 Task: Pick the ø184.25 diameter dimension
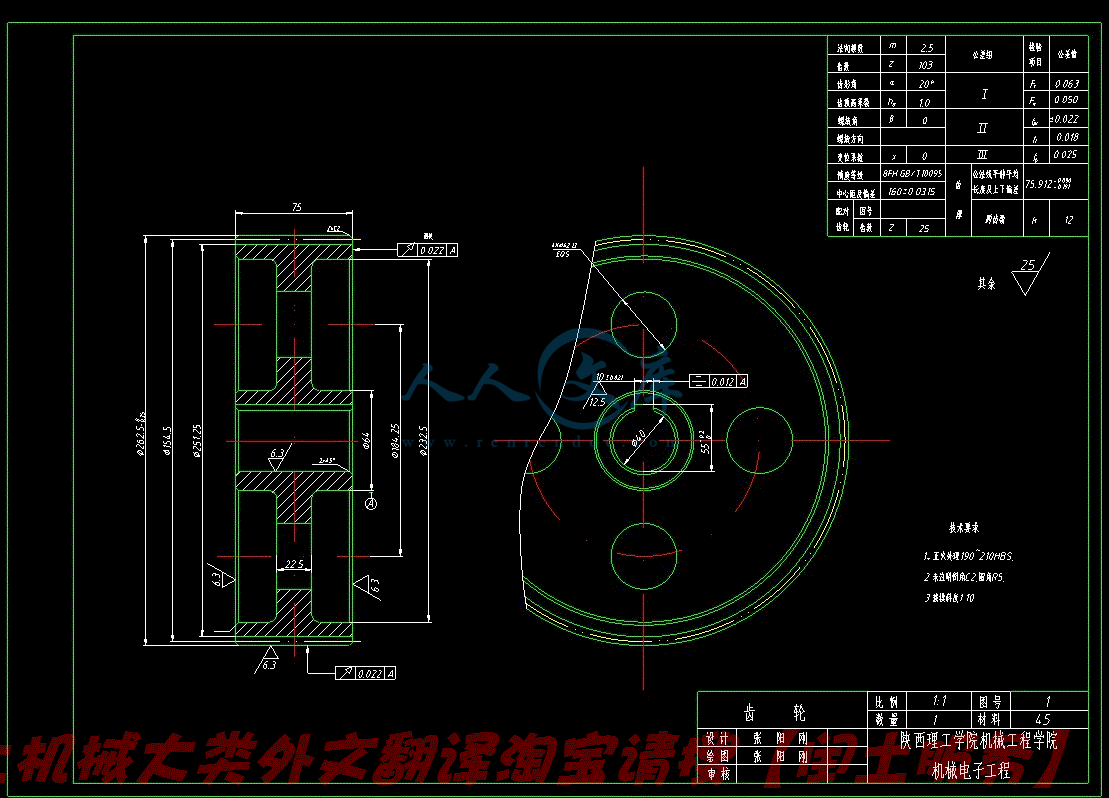(395, 440)
